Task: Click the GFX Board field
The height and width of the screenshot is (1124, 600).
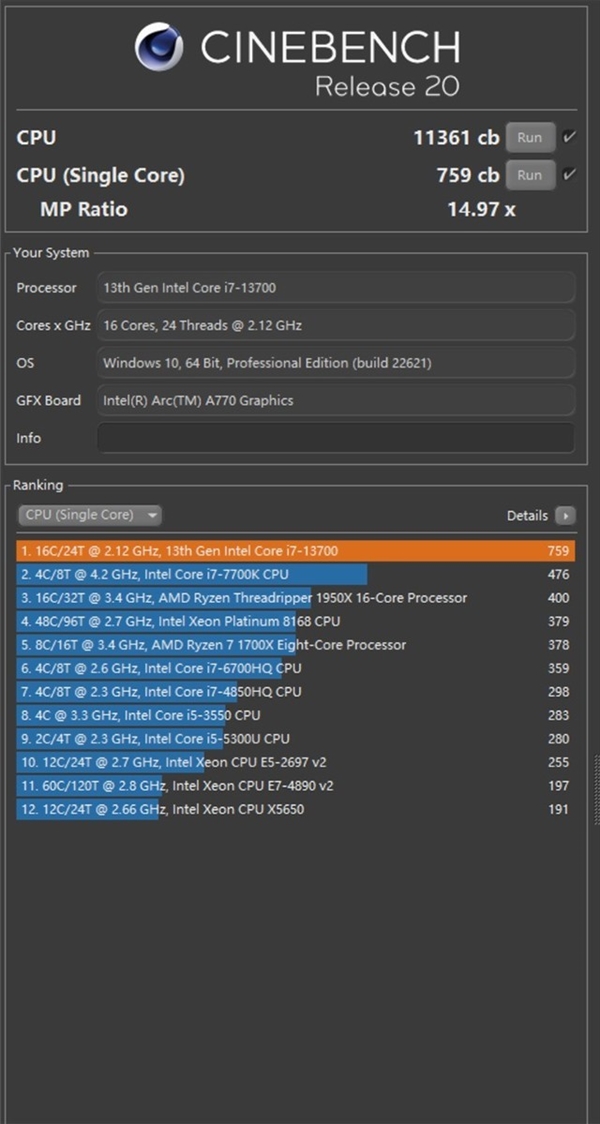Action: pyautogui.click(x=335, y=400)
